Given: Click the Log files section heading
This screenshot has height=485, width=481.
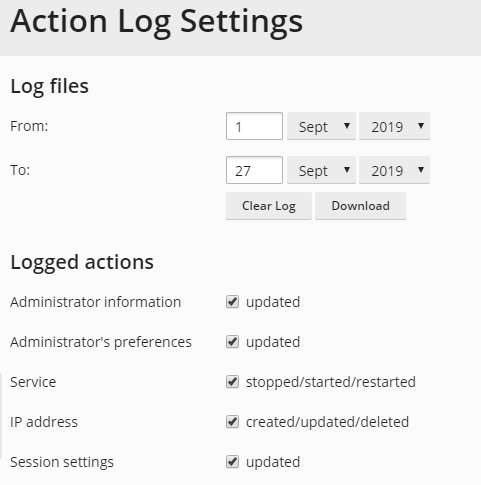Looking at the screenshot, I should point(49,86).
